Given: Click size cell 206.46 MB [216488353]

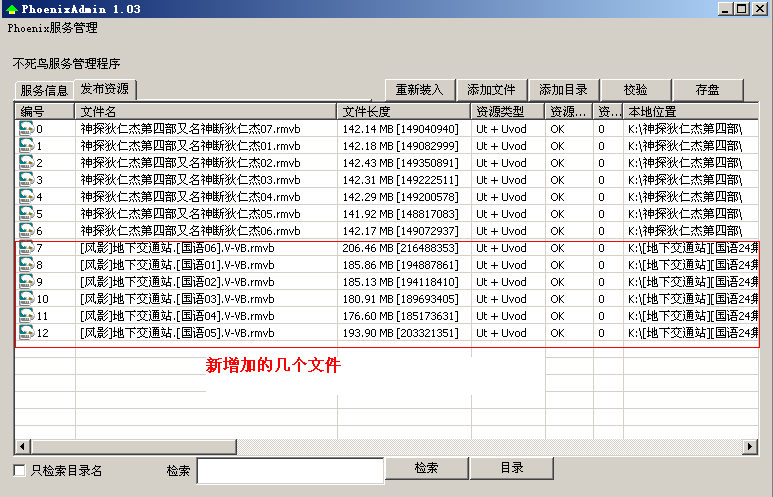Looking at the screenshot, I should [x=400, y=248].
